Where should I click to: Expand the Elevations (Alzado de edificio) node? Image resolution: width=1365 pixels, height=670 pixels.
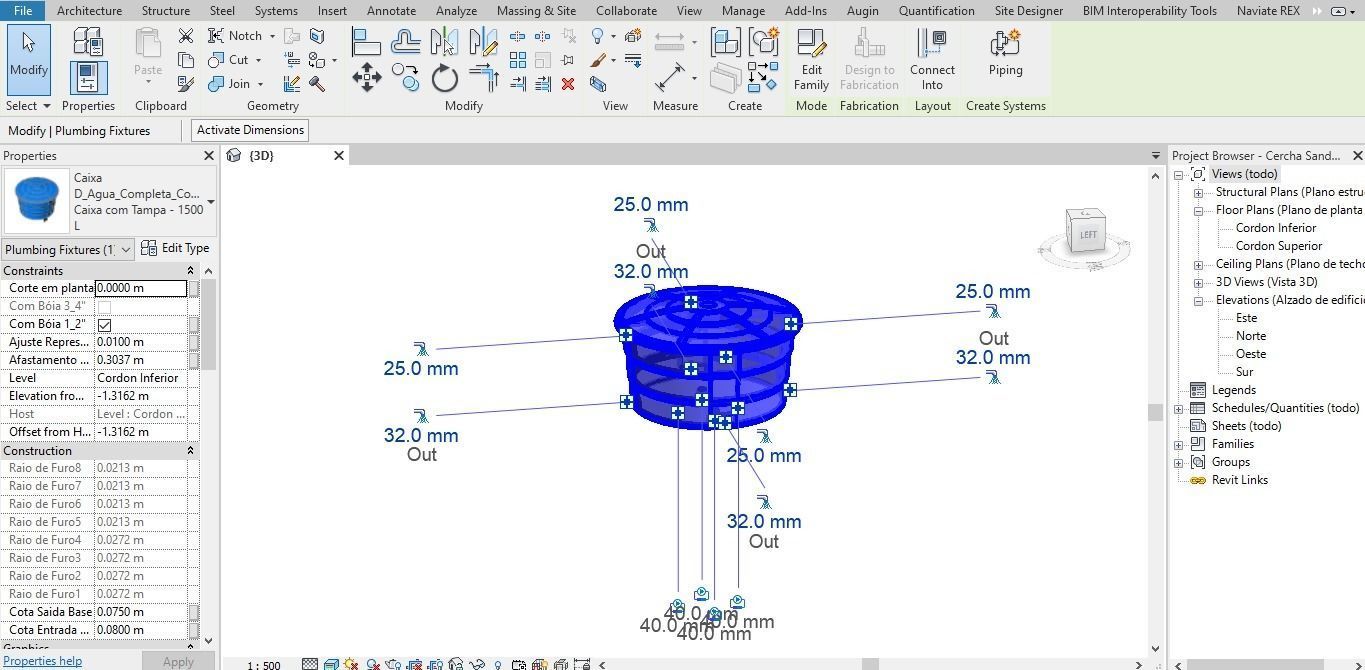click(x=1198, y=299)
